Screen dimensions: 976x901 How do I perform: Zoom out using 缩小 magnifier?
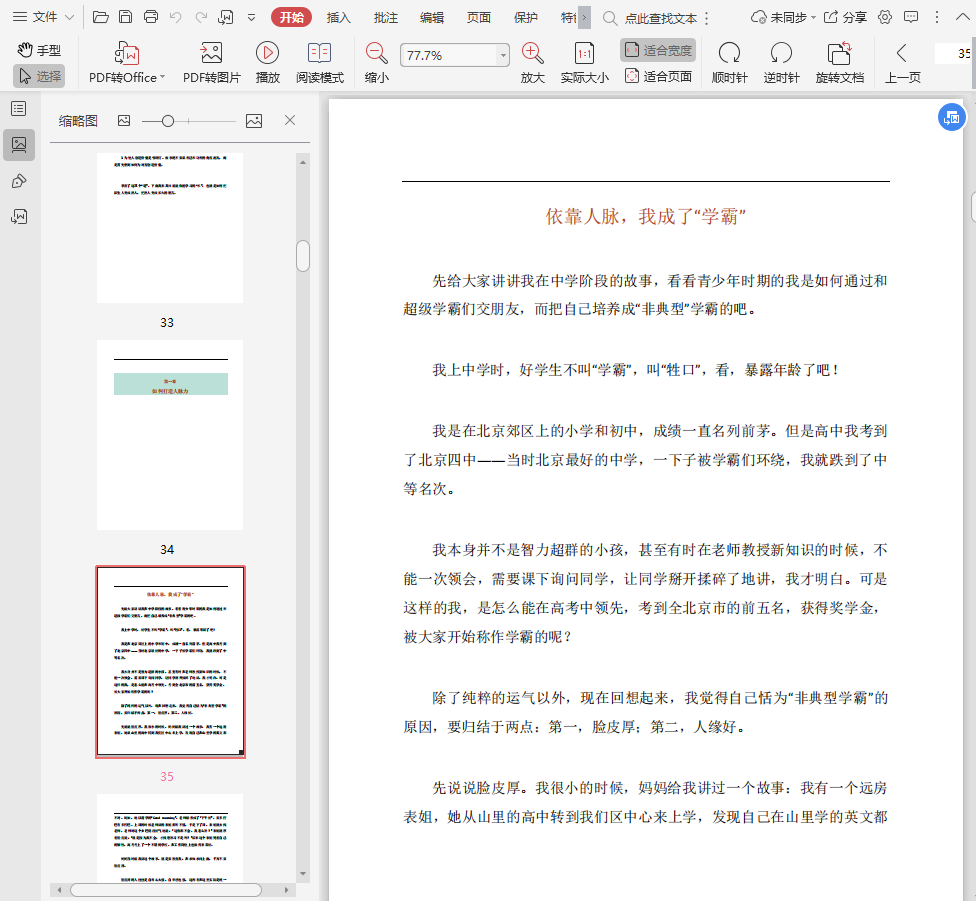coord(377,54)
